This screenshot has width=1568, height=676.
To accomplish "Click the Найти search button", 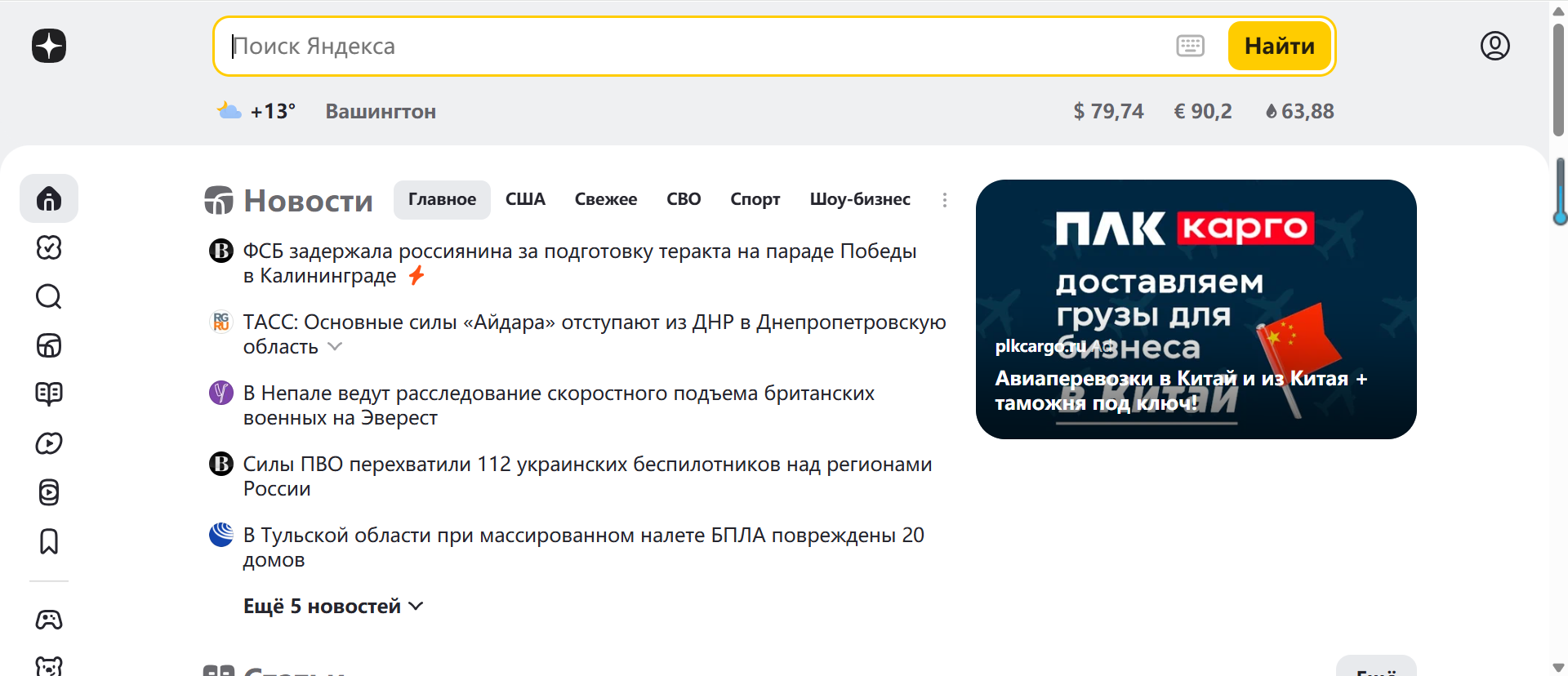I will pos(1280,46).
